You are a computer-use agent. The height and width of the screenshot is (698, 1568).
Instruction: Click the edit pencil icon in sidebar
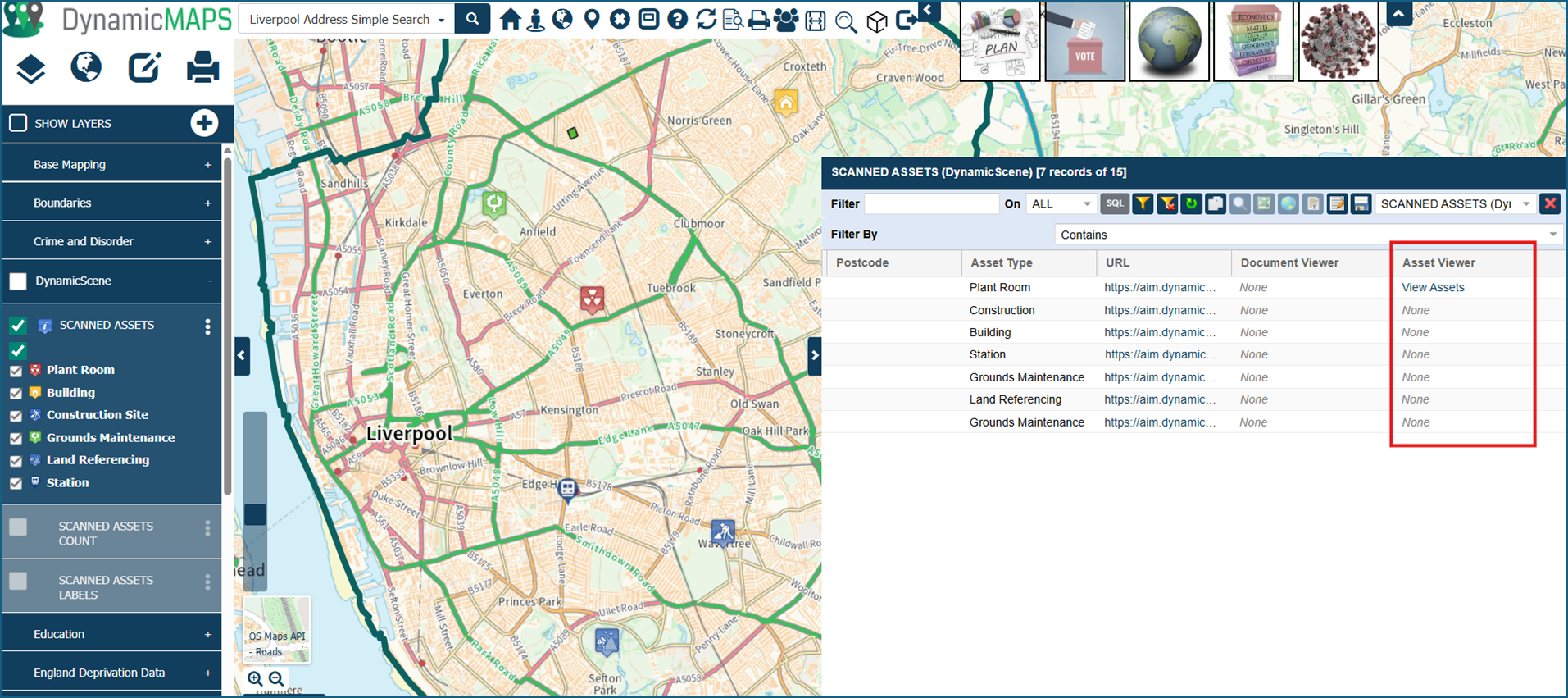[x=144, y=67]
